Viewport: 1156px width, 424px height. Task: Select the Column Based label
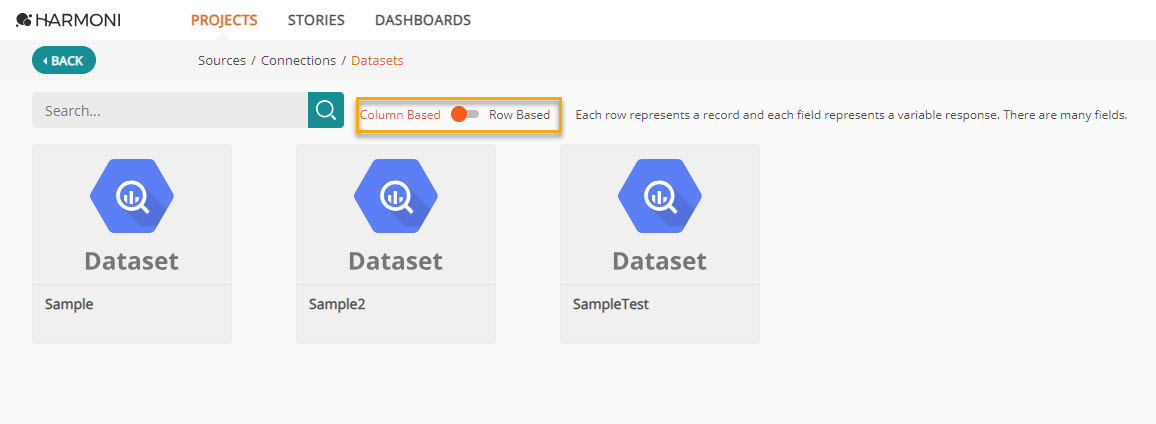point(400,115)
